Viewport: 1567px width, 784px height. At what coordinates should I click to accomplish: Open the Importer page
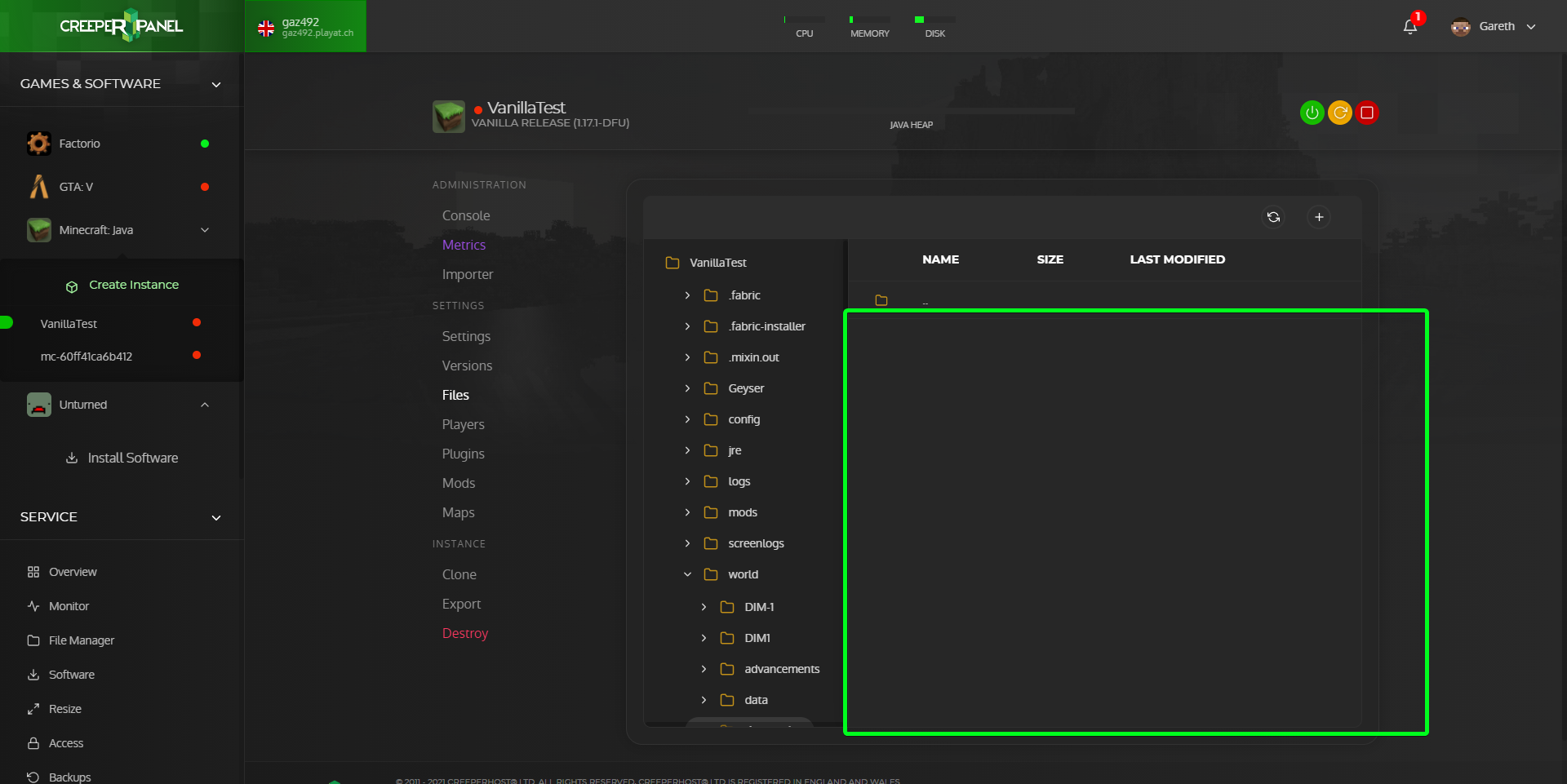click(x=468, y=274)
